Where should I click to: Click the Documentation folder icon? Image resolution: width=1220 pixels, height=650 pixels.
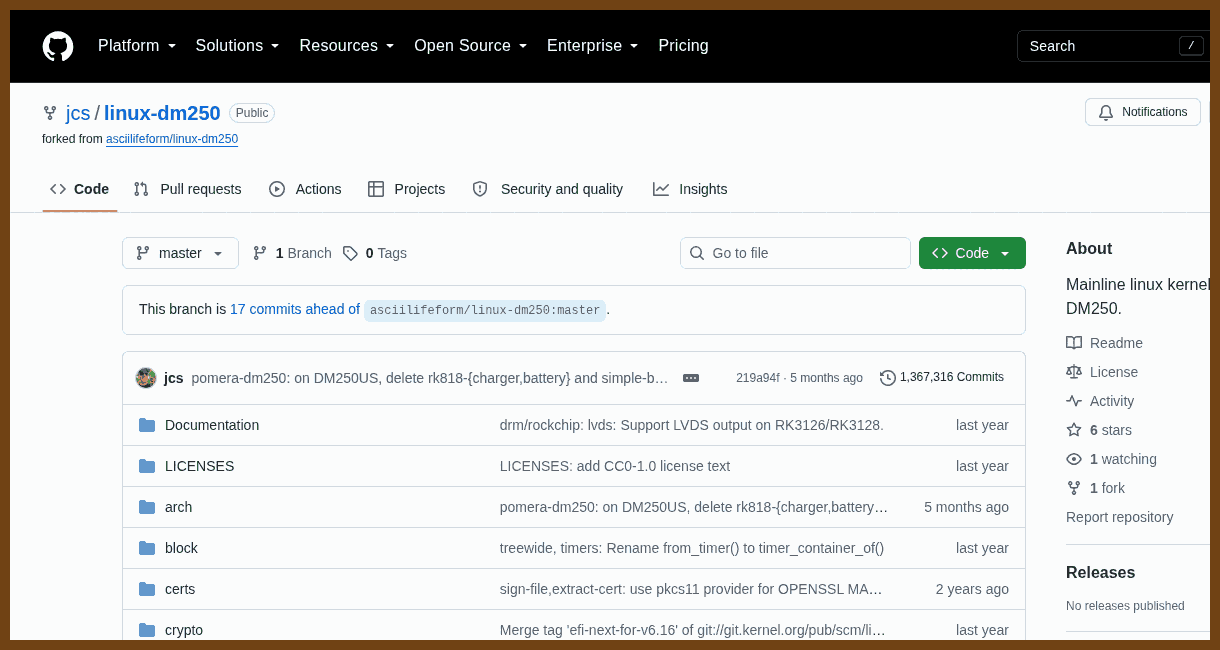pos(147,425)
